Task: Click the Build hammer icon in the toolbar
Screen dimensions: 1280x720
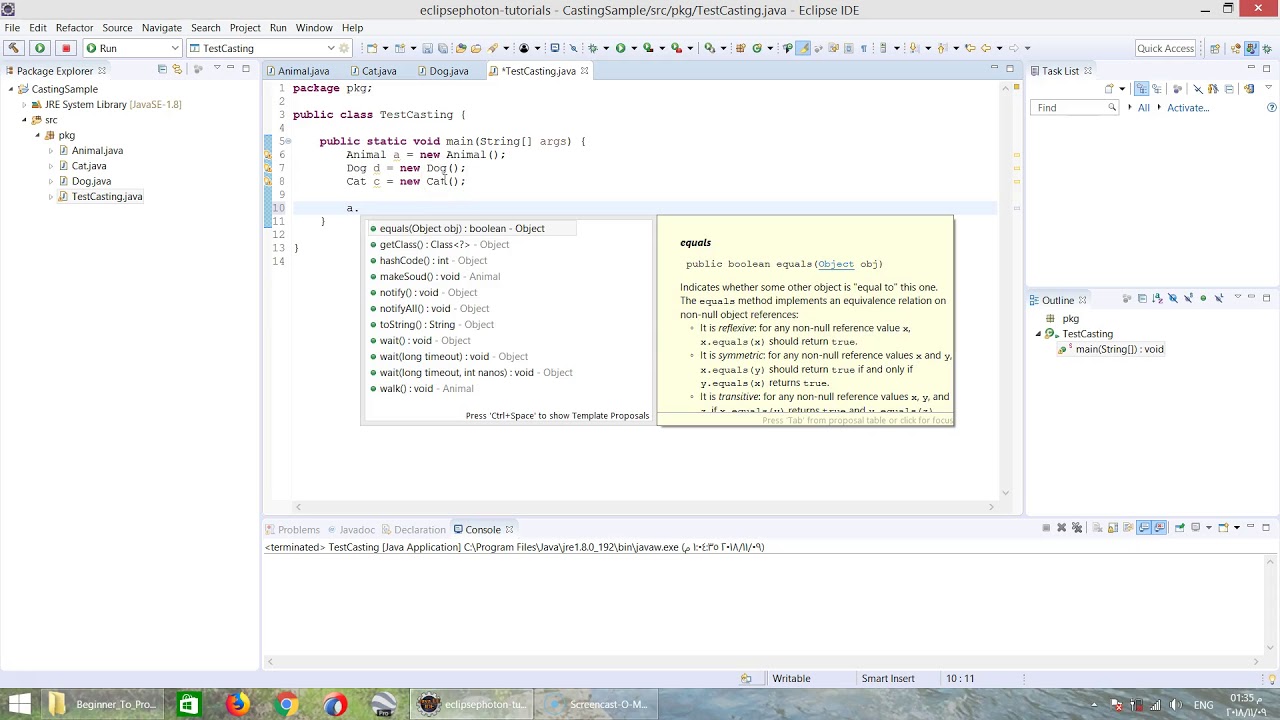Action: point(14,48)
